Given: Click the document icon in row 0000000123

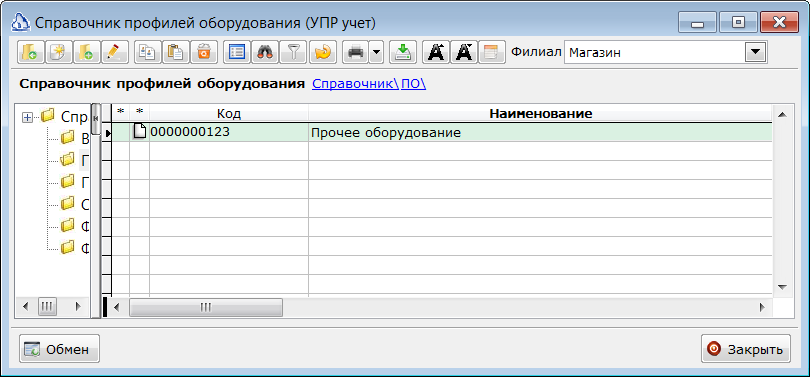Looking at the screenshot, I should [139, 132].
